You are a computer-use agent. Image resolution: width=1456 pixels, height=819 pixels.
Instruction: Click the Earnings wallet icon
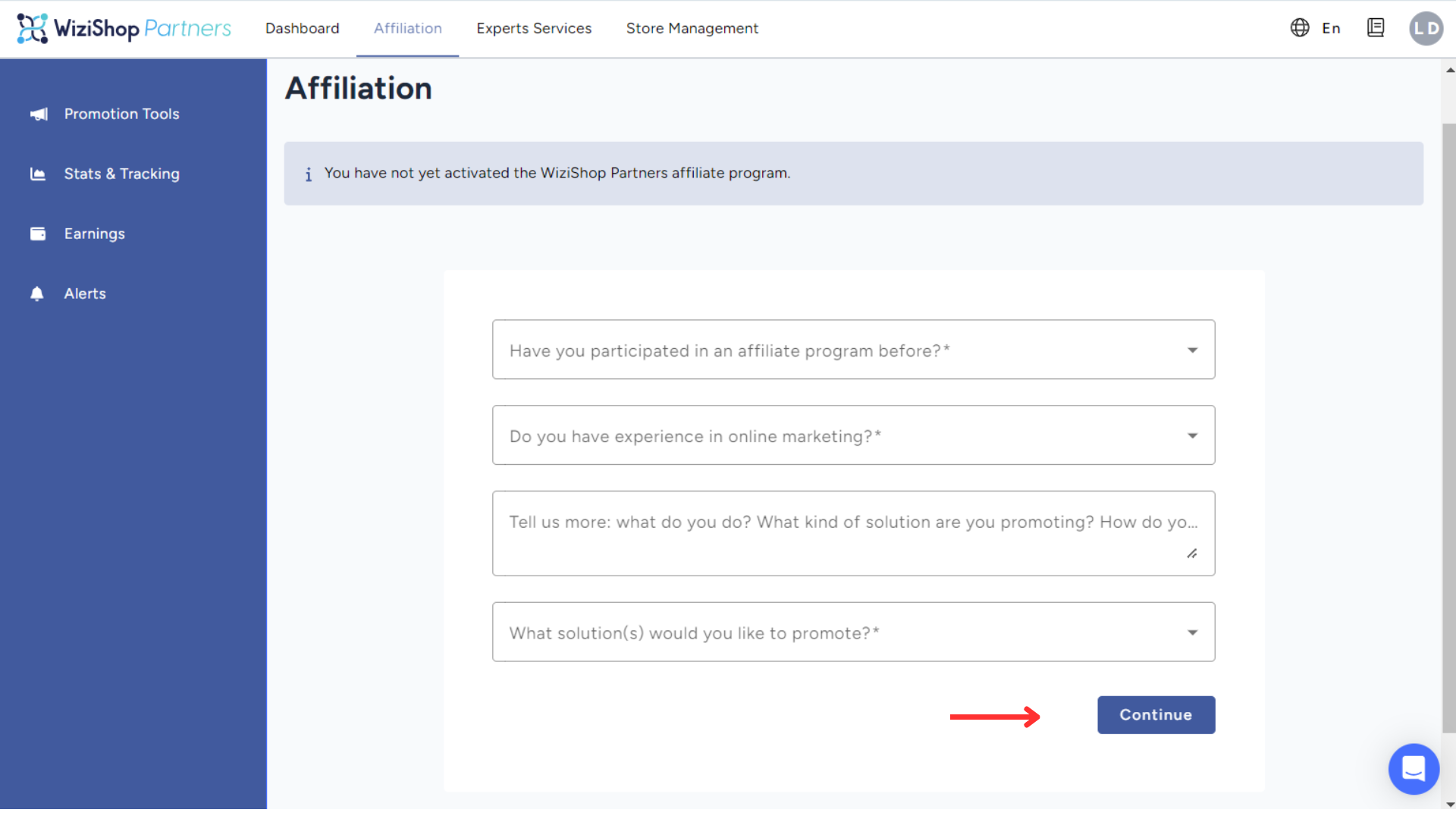(38, 234)
